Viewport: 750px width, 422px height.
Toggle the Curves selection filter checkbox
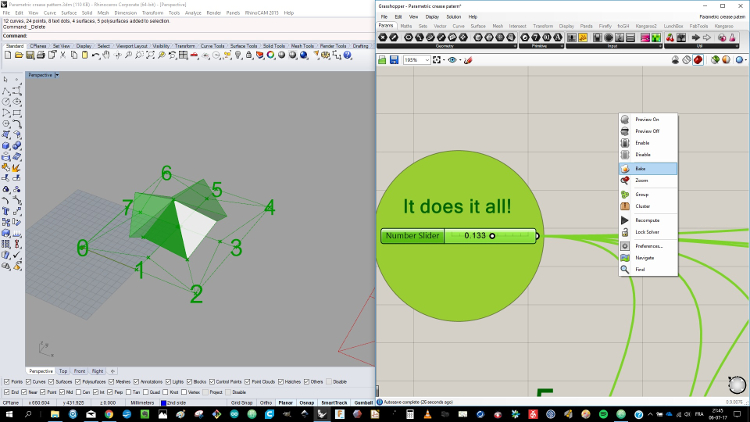click(28, 382)
